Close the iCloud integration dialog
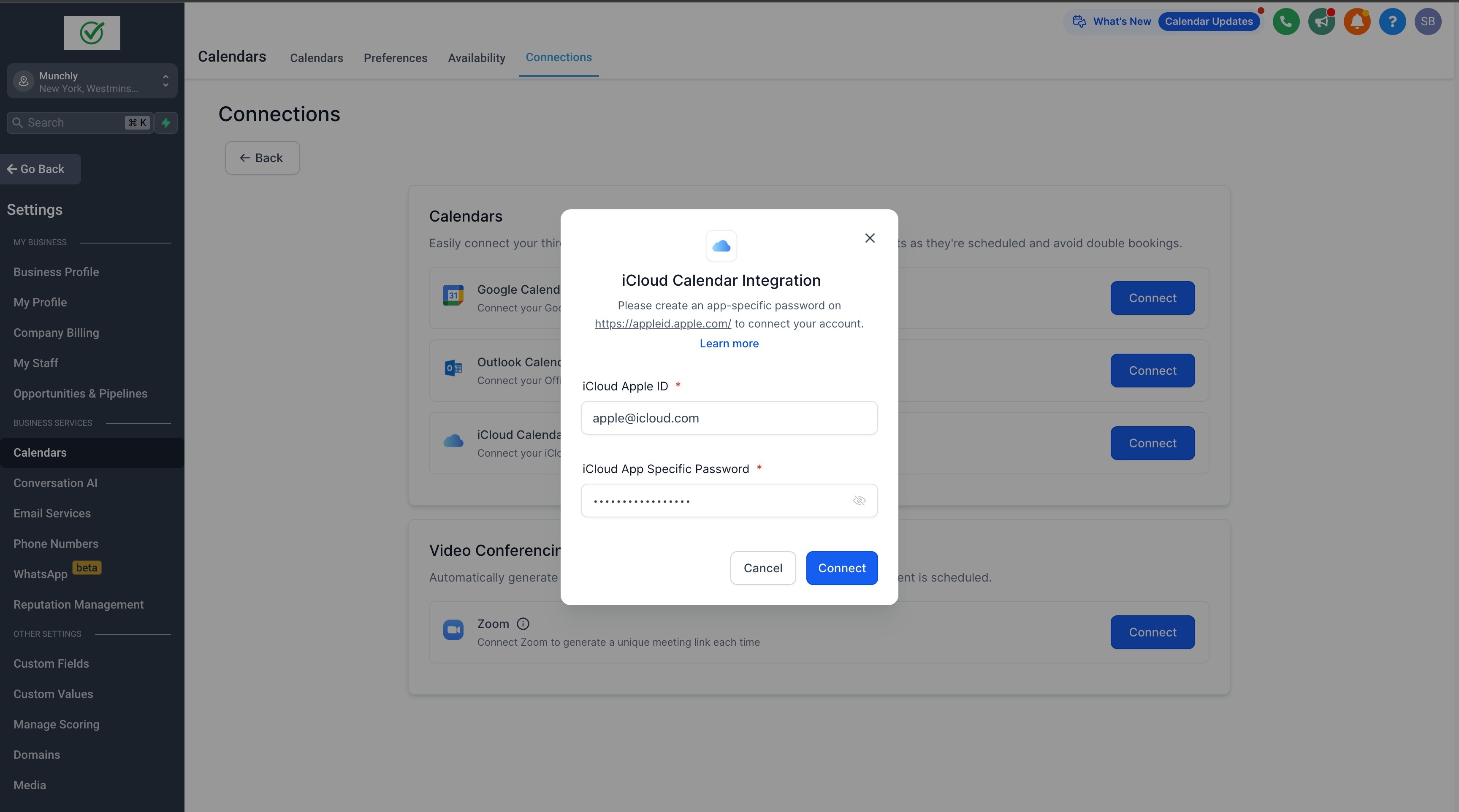The height and width of the screenshot is (812, 1459). pos(869,238)
